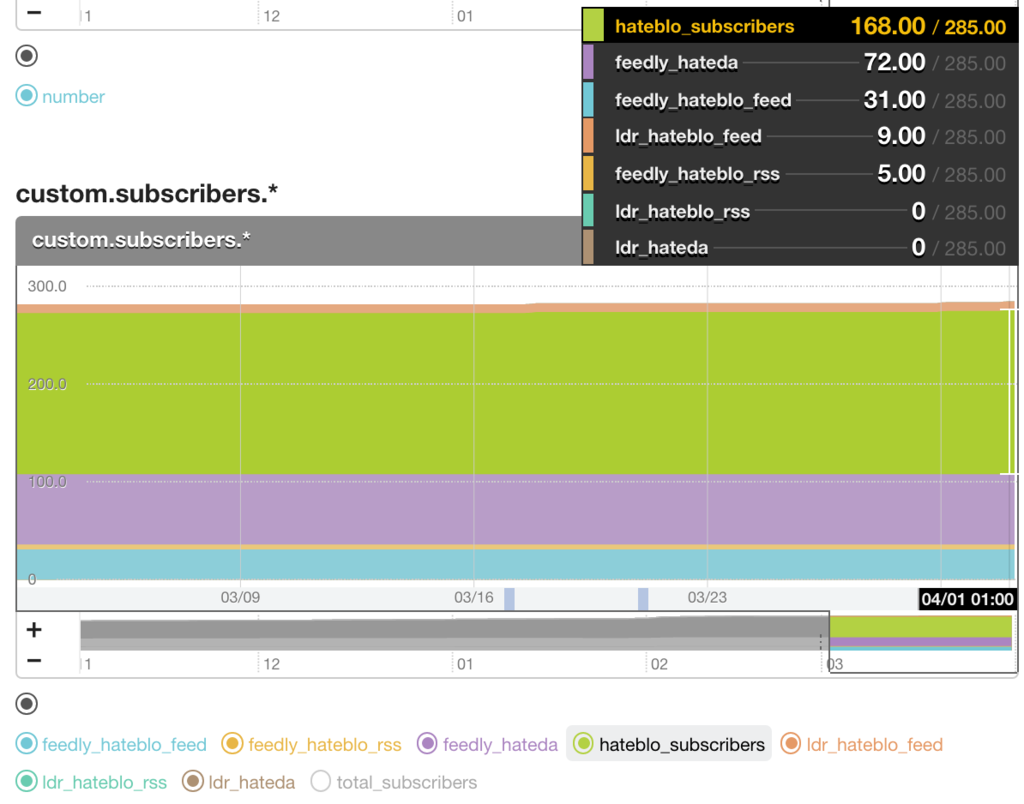The image size is (1024, 804).
Task: Click the ldr_hateblo_rss label in the tooltip
Action: point(682,212)
